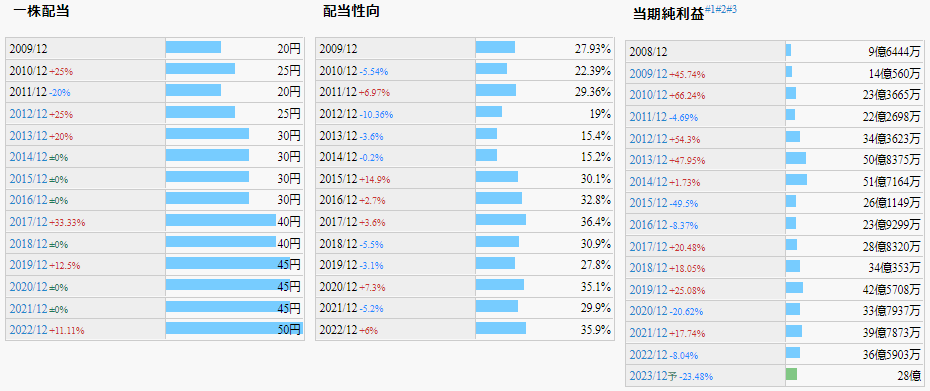
Task: Click the 当期純利益 heading
Action: 668,14
